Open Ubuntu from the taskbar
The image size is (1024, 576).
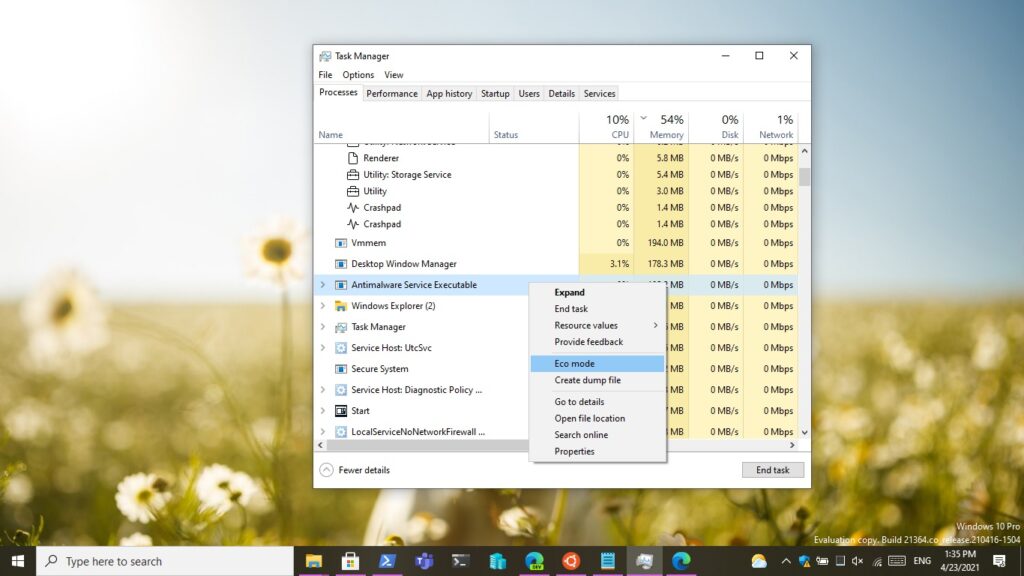[571, 561]
